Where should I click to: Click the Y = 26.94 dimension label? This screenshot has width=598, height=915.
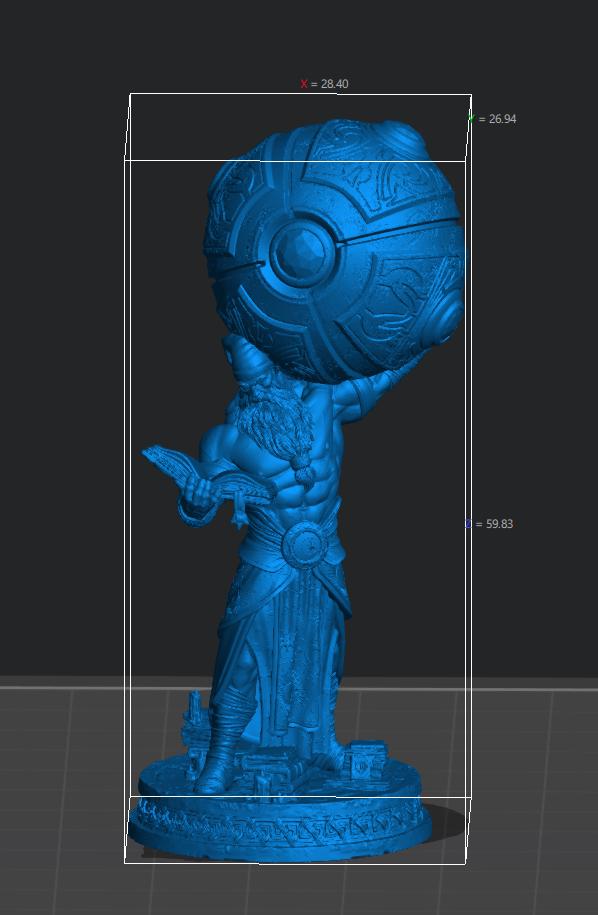(492, 119)
